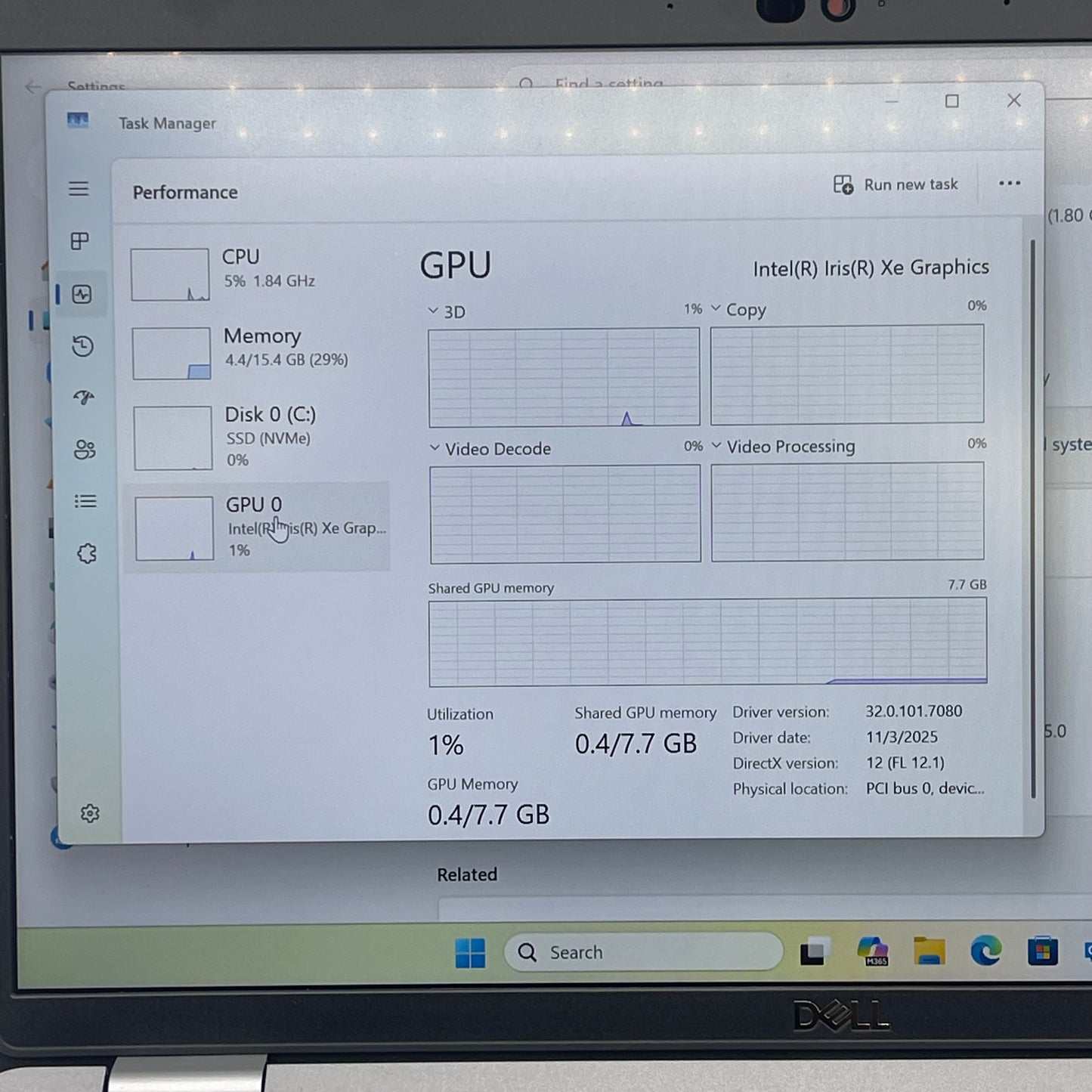Open the Startup apps icon in sidebar
The height and width of the screenshot is (1092, 1092).
coord(84,398)
